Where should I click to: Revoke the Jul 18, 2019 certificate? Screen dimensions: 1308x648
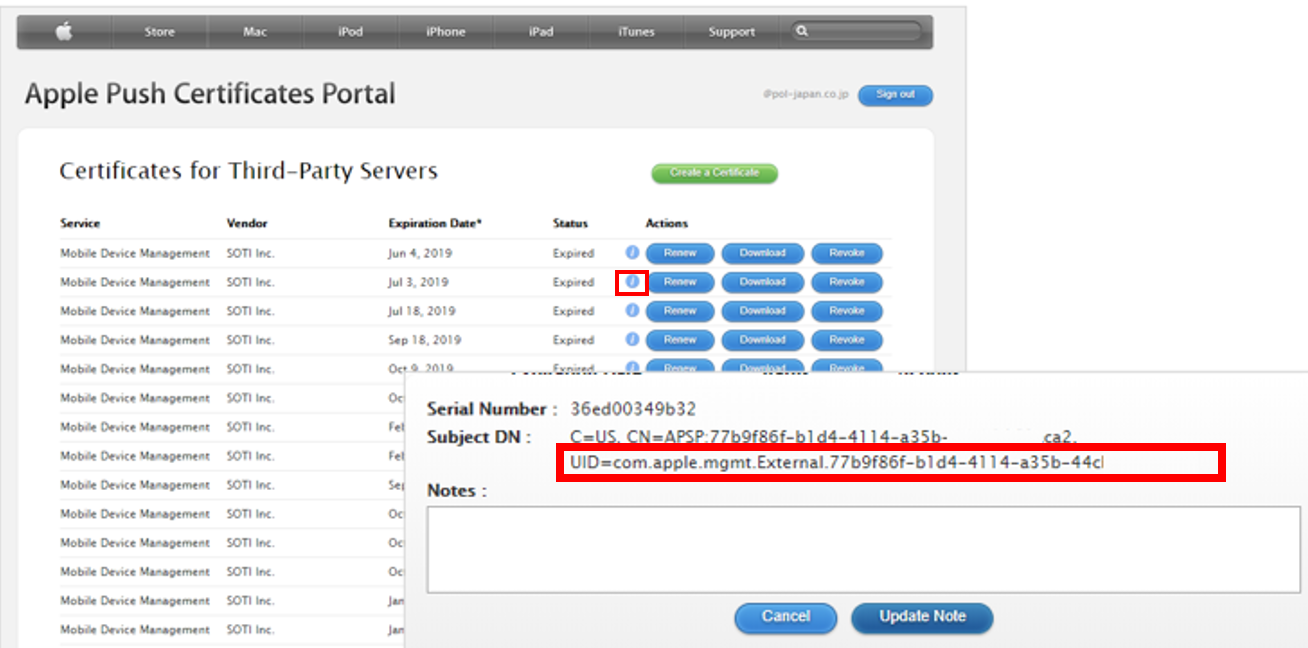tap(847, 311)
